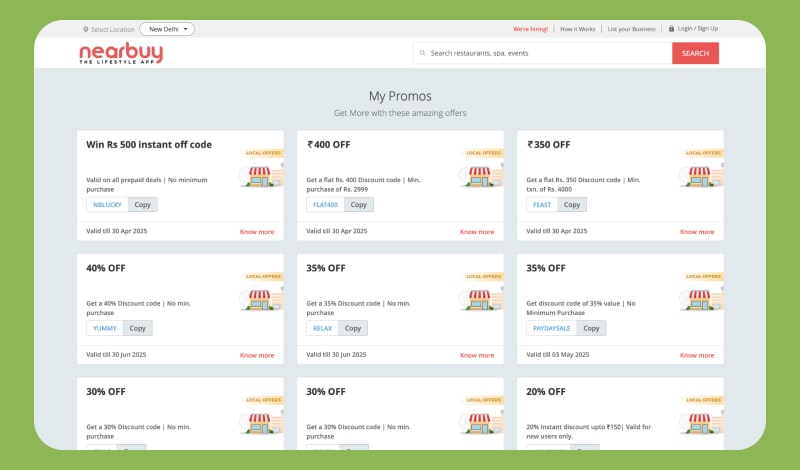
Task: Click Know more on the Win Rs 500 card
Action: (x=257, y=232)
